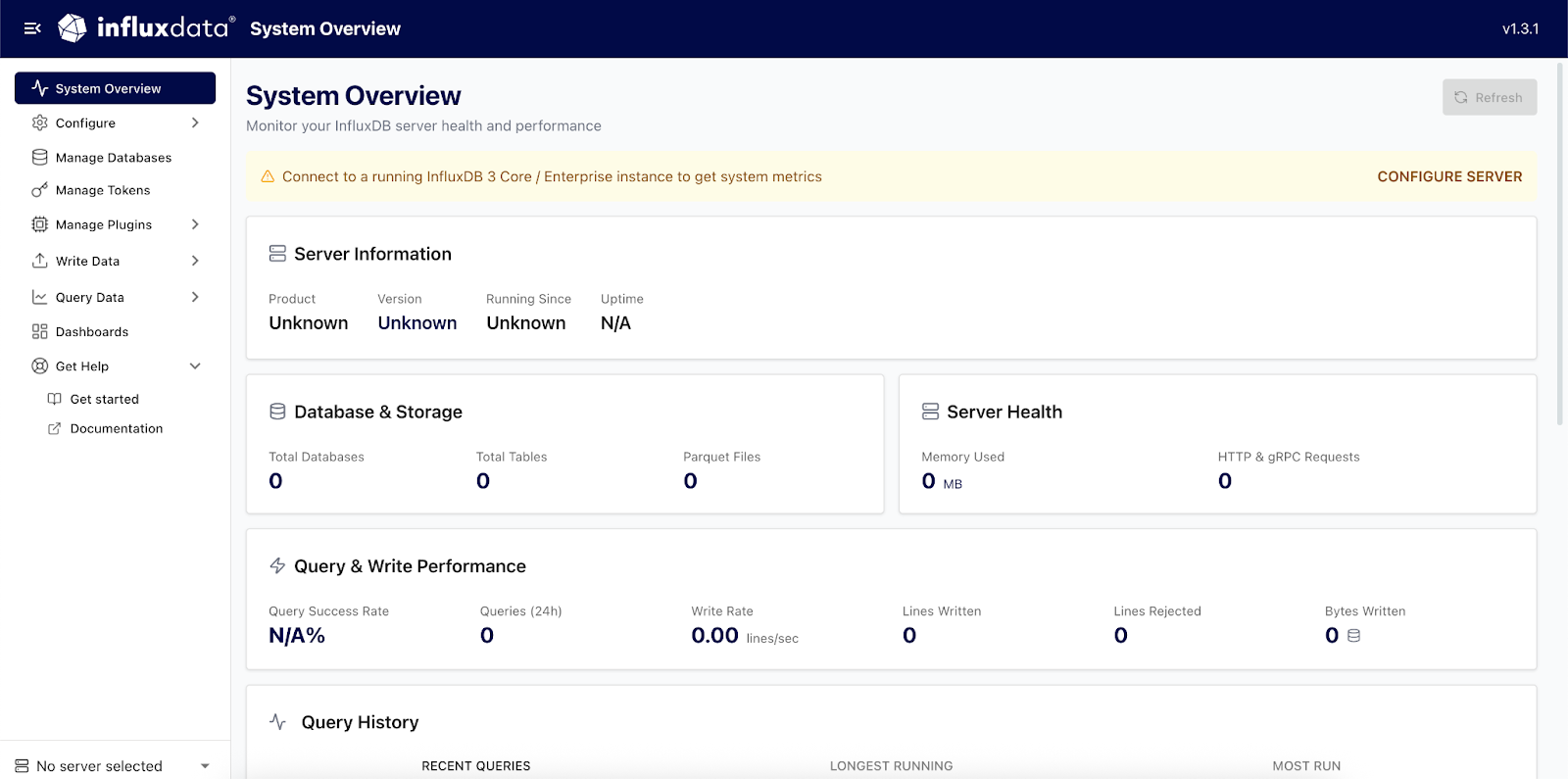Screen dimensions: 1568x779
Task: Click the Total Tables label
Action: 512,457
